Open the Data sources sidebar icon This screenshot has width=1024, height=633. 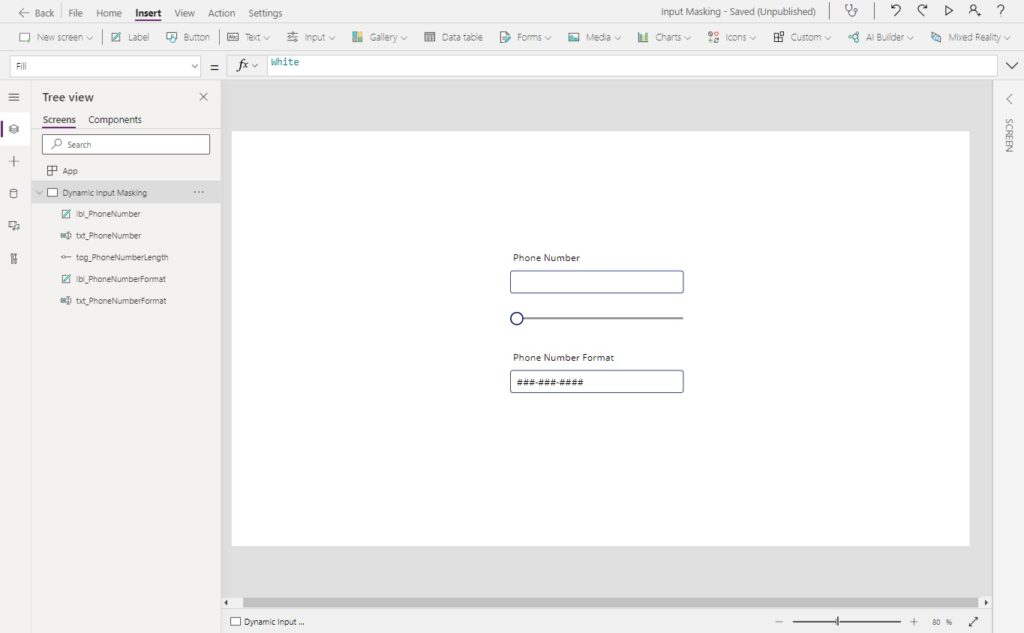coord(14,193)
